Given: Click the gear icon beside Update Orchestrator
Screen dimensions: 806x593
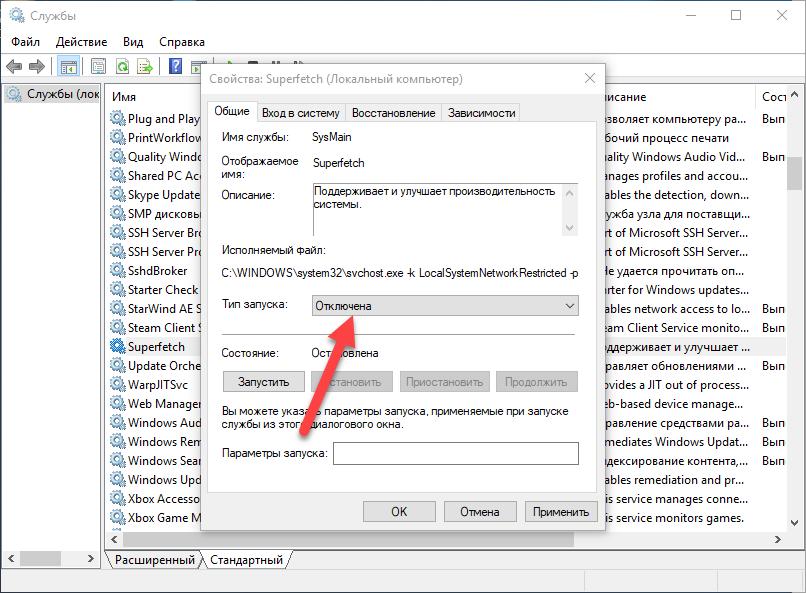Looking at the screenshot, I should [x=118, y=366].
